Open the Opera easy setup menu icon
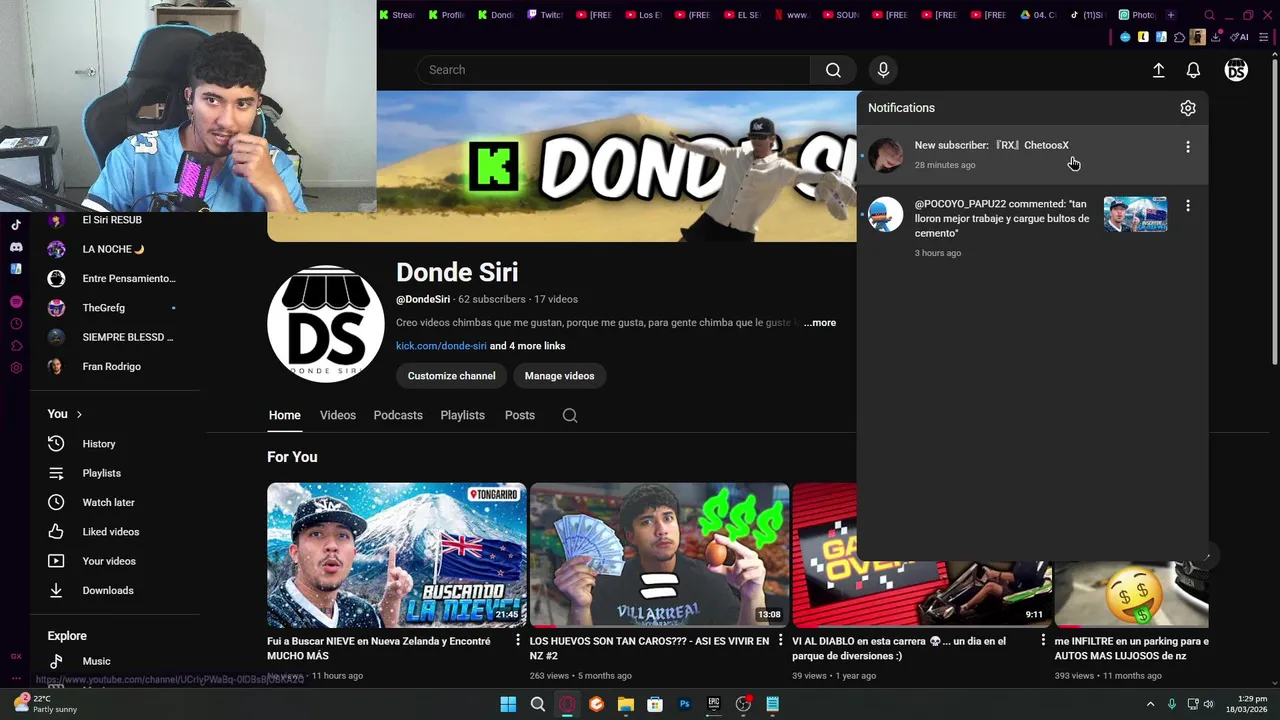The image size is (1280, 720). tap(1265, 37)
